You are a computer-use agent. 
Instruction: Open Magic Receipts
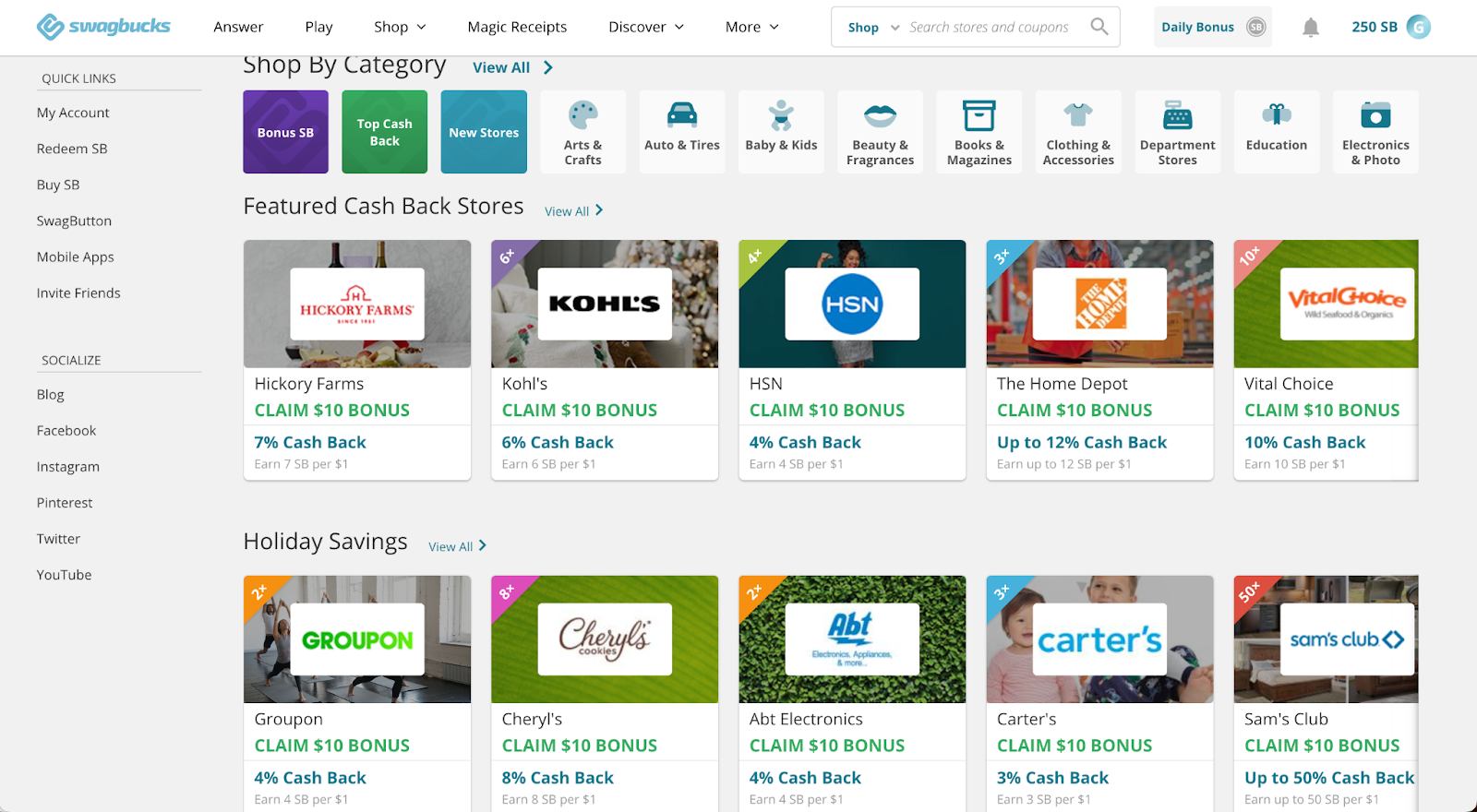tap(517, 27)
